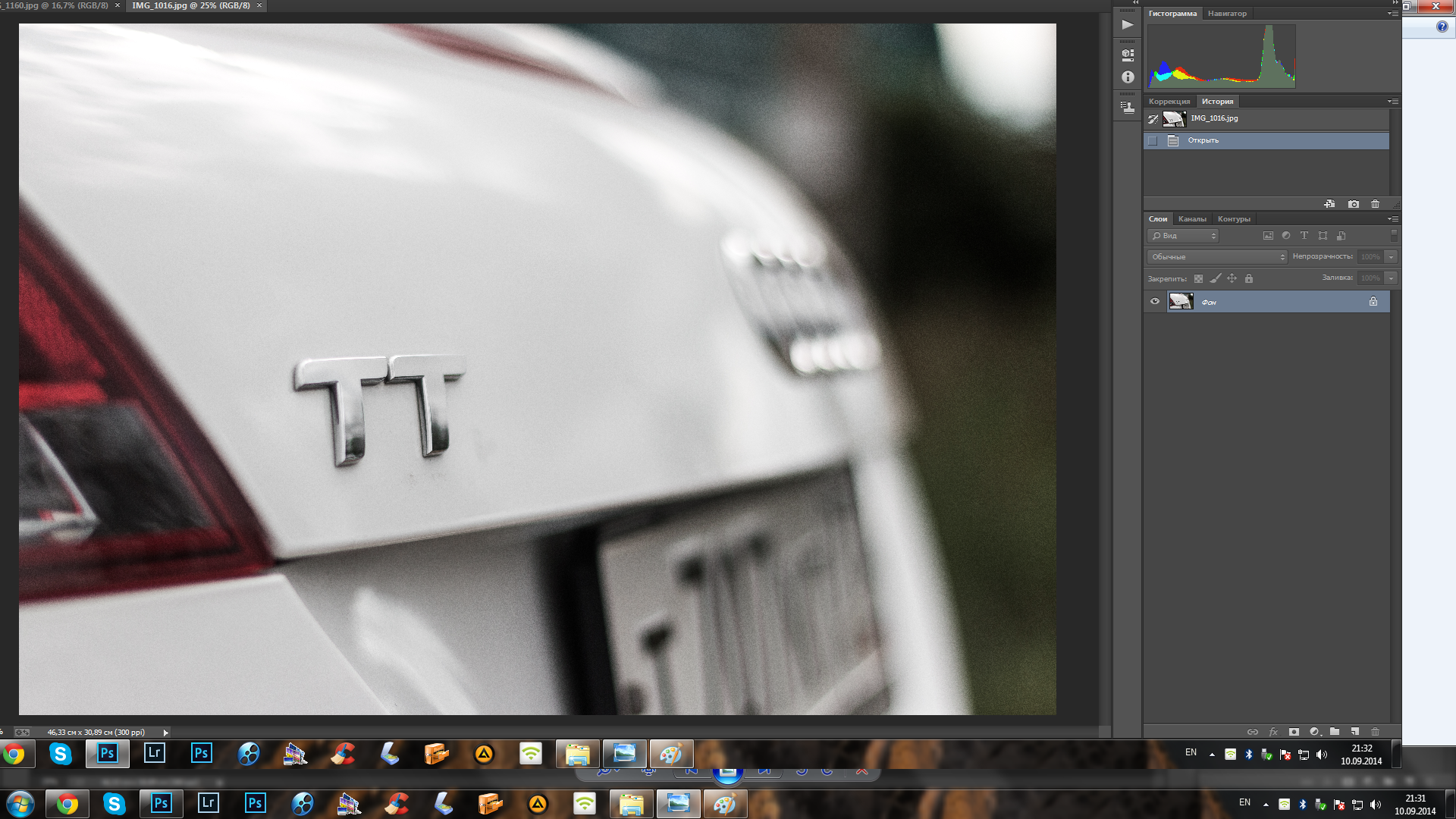The height and width of the screenshot is (819, 1456).
Task: Click the Заливка 100% value field
Action: [1370, 278]
